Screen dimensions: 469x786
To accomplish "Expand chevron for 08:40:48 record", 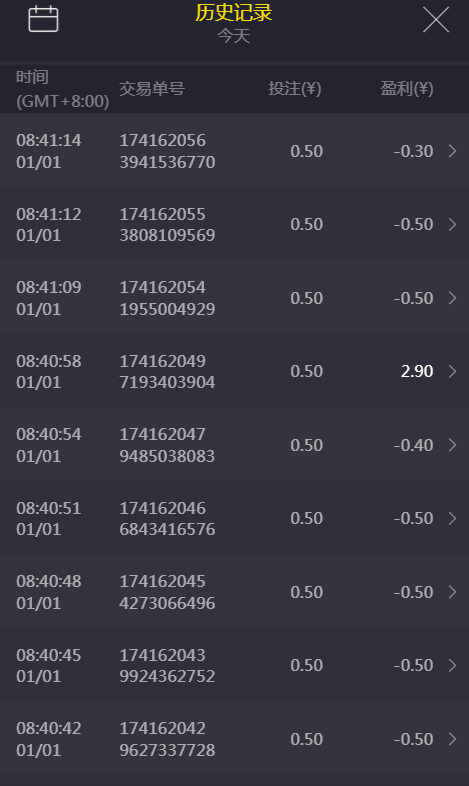I will click(452, 592).
